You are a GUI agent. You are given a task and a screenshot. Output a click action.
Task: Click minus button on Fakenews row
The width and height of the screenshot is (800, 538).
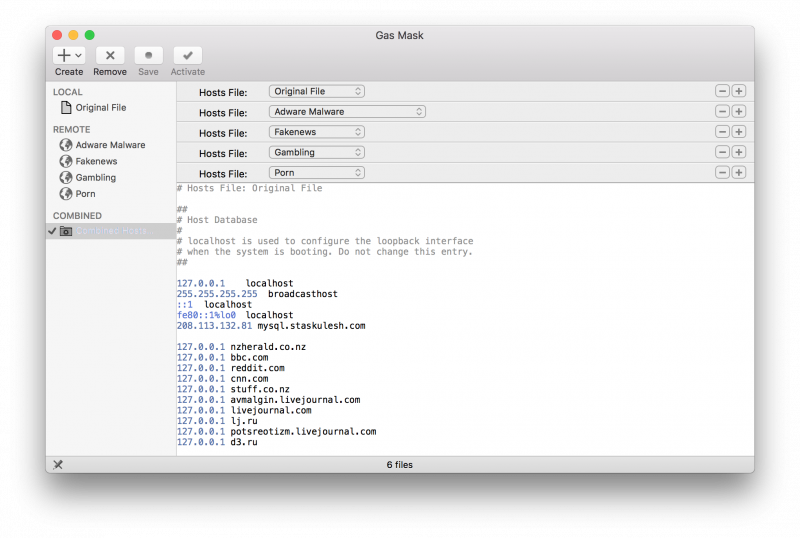click(722, 132)
